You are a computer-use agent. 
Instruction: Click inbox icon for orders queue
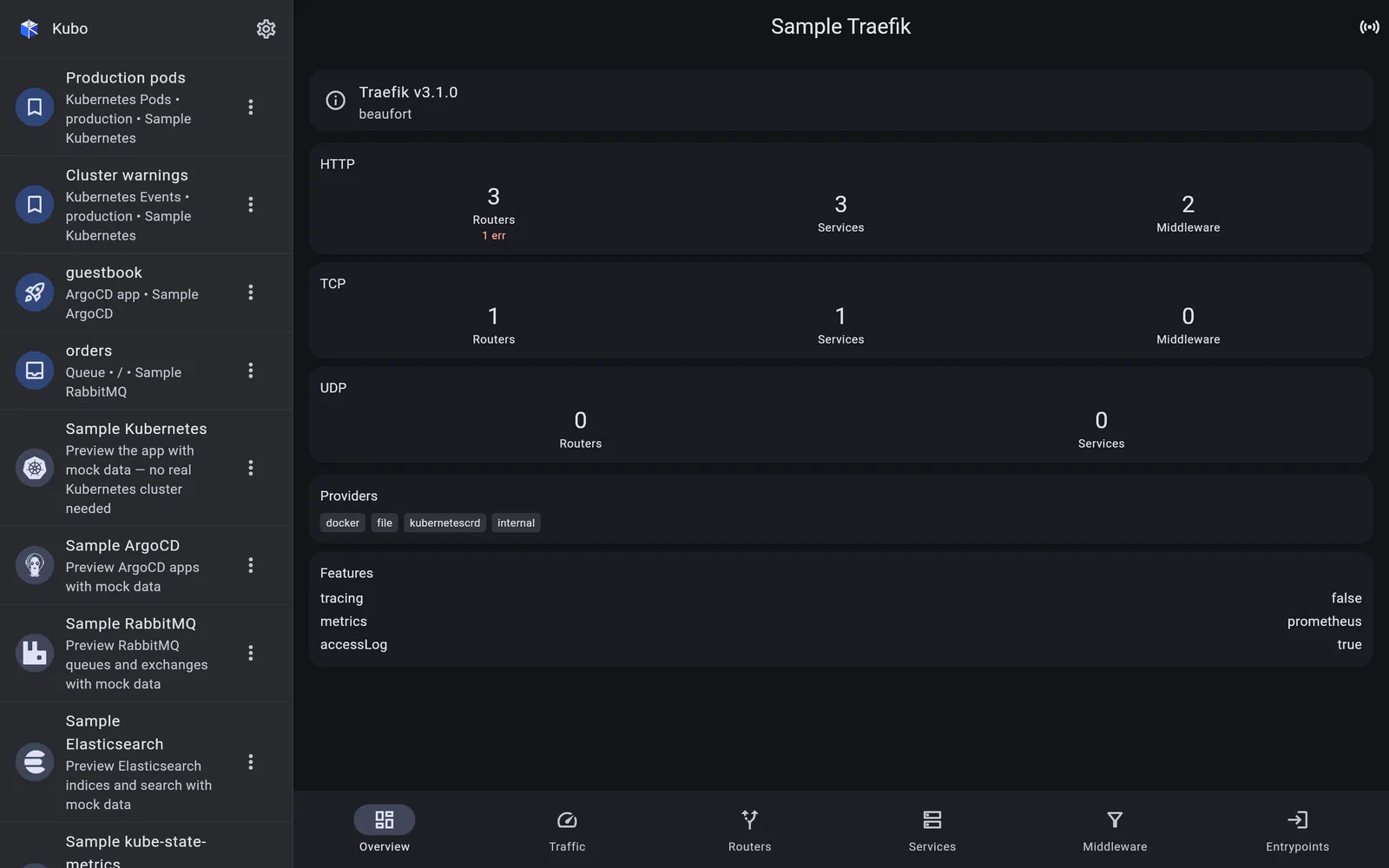[x=35, y=371]
